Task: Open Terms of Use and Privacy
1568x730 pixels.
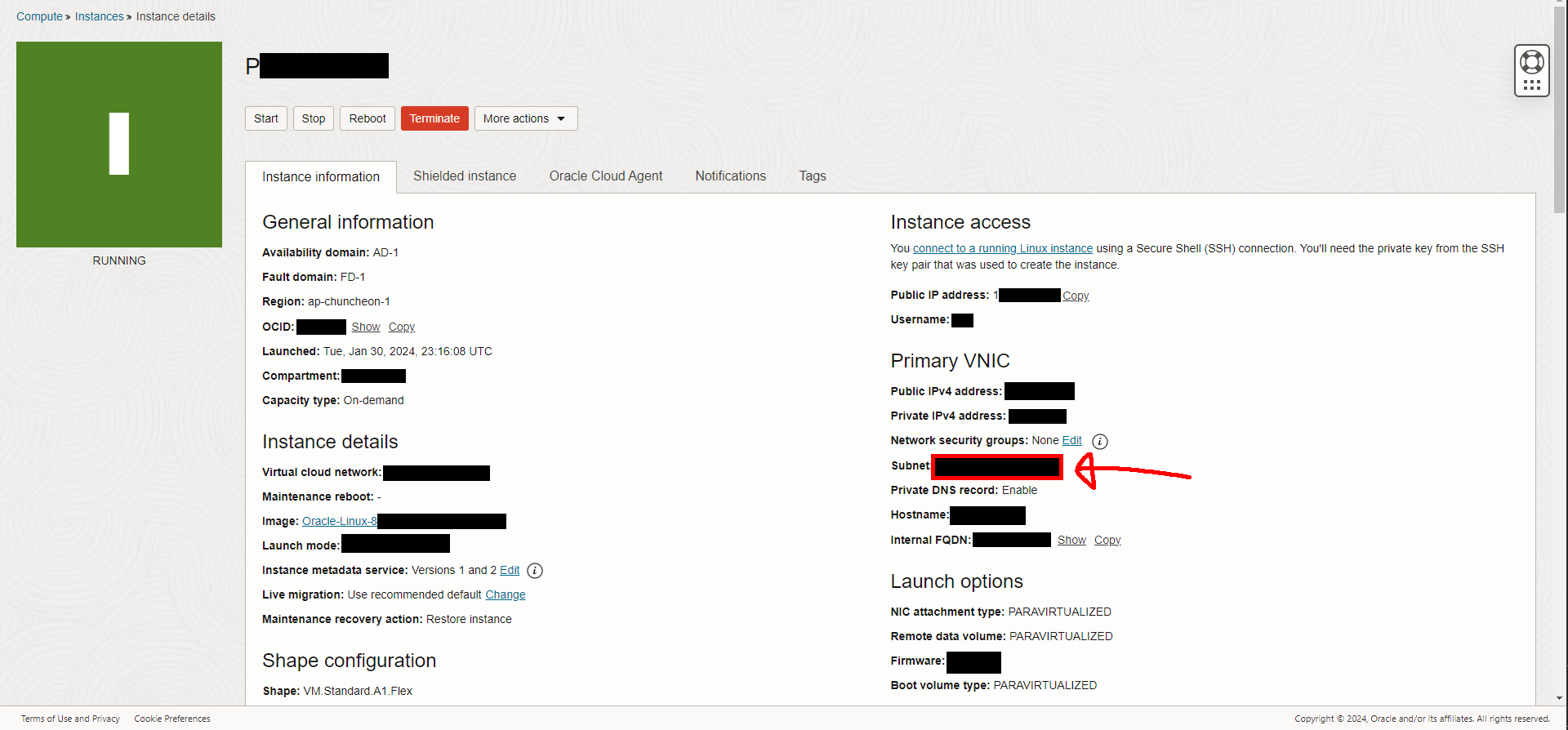Action: pos(70,719)
